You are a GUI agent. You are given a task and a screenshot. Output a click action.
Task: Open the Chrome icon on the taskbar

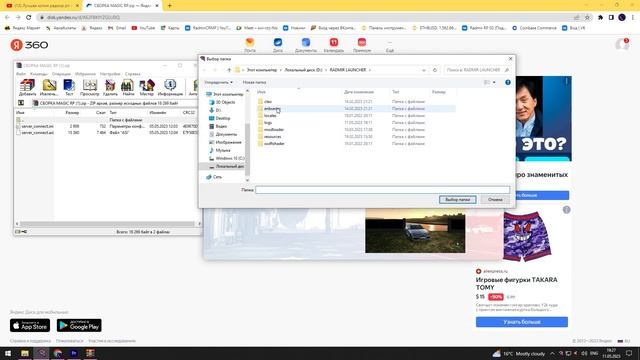click(x=58, y=353)
